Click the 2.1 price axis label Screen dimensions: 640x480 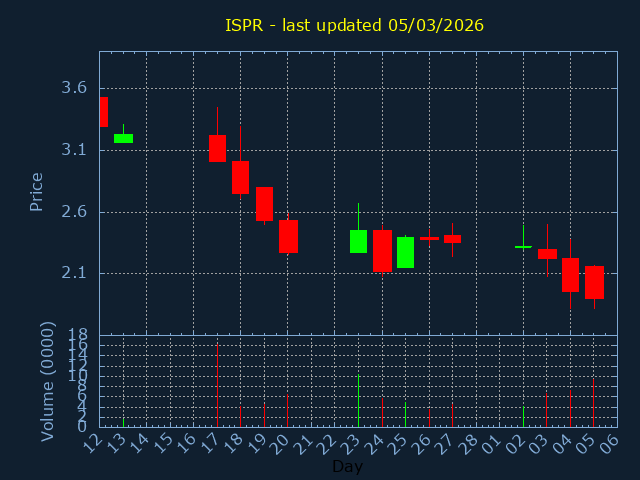pyautogui.click(x=74, y=273)
